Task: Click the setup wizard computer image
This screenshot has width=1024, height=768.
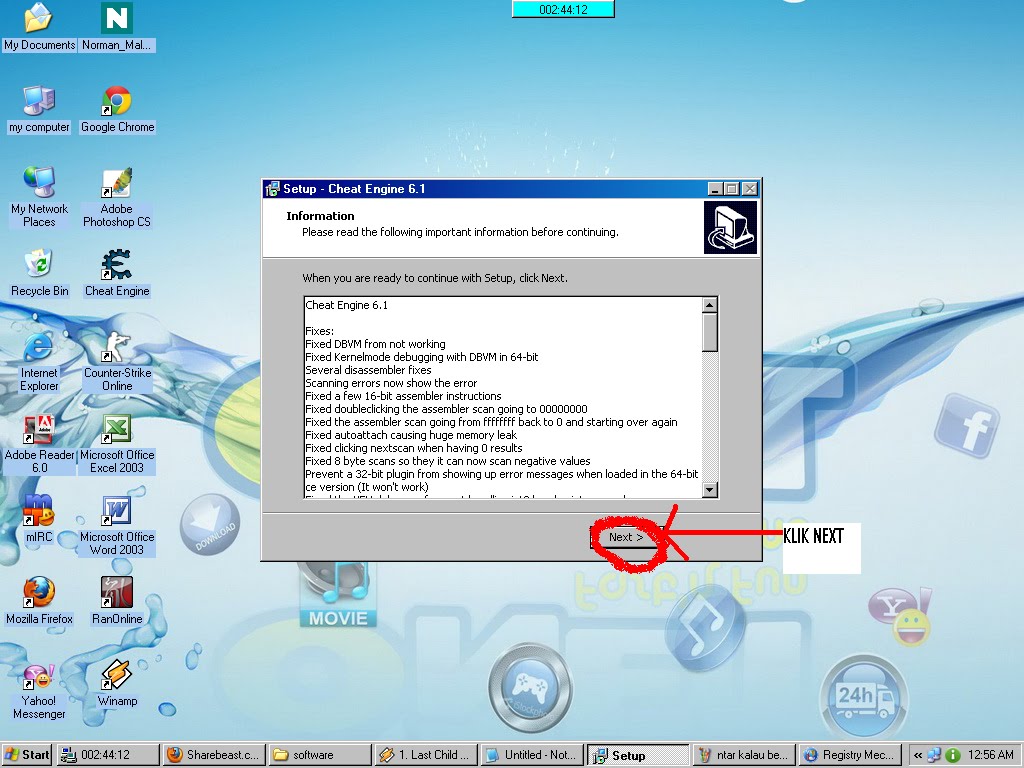Action: [x=730, y=227]
